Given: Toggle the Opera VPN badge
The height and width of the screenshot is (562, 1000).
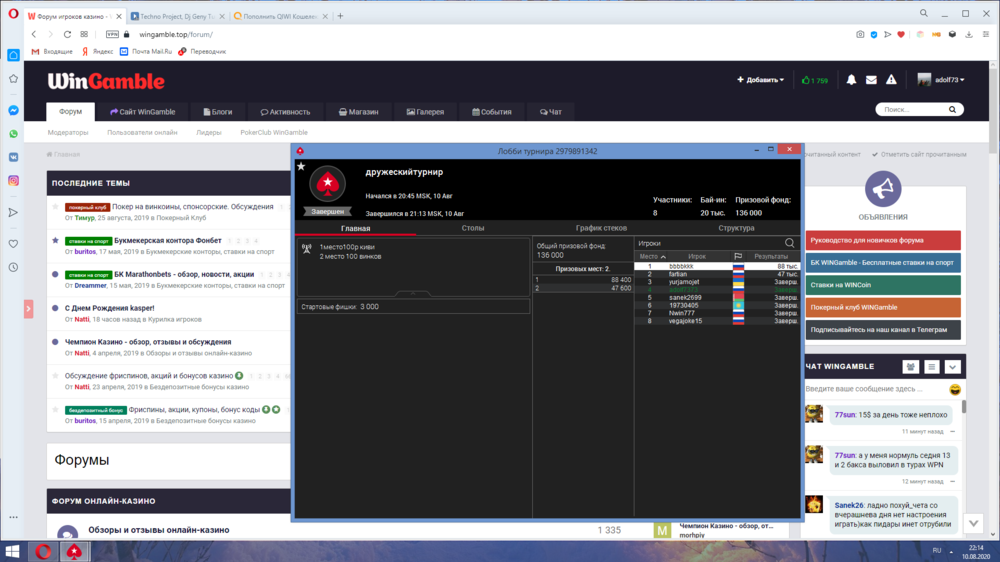Looking at the screenshot, I should (112, 34).
